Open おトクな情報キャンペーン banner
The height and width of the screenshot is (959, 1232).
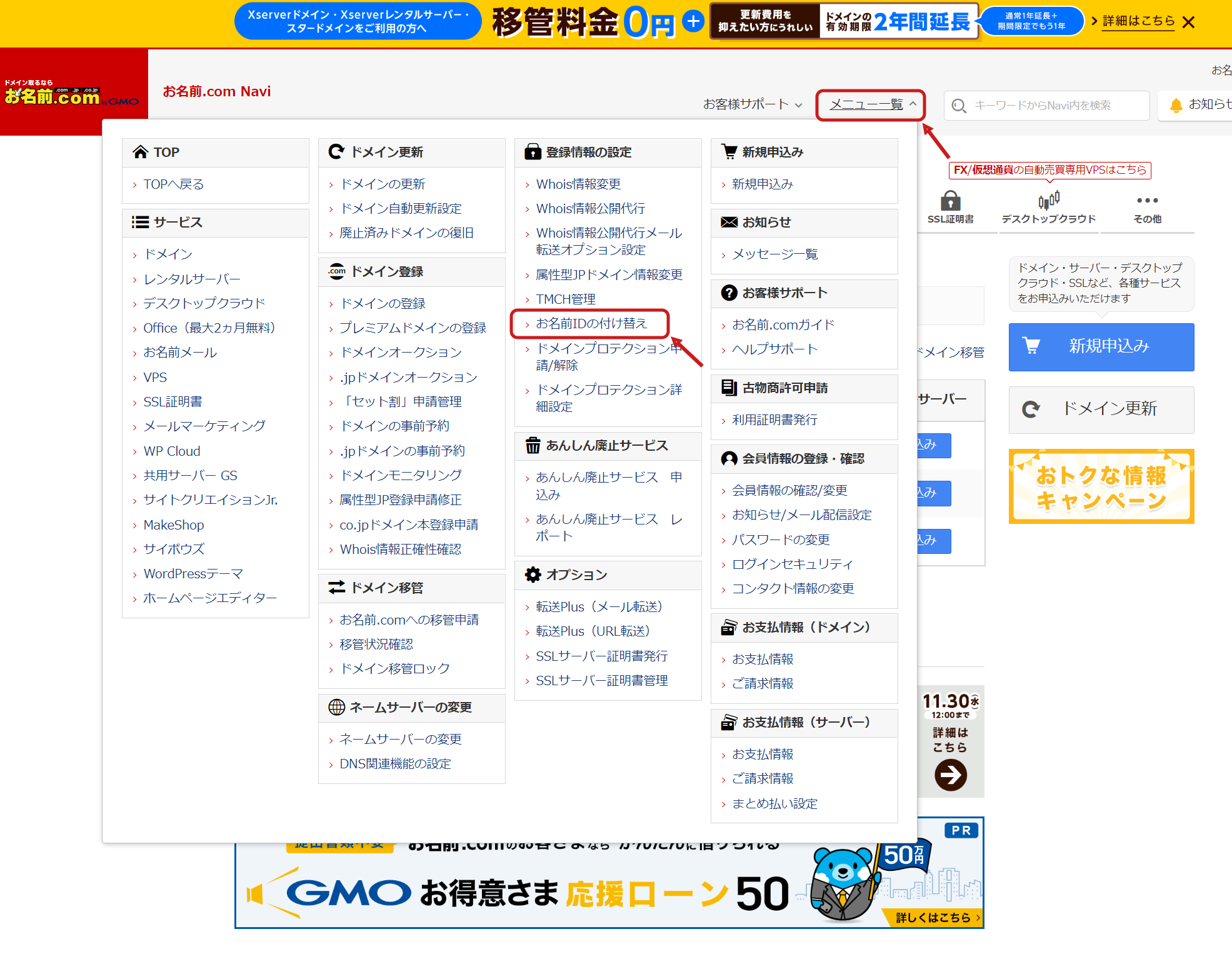1101,486
